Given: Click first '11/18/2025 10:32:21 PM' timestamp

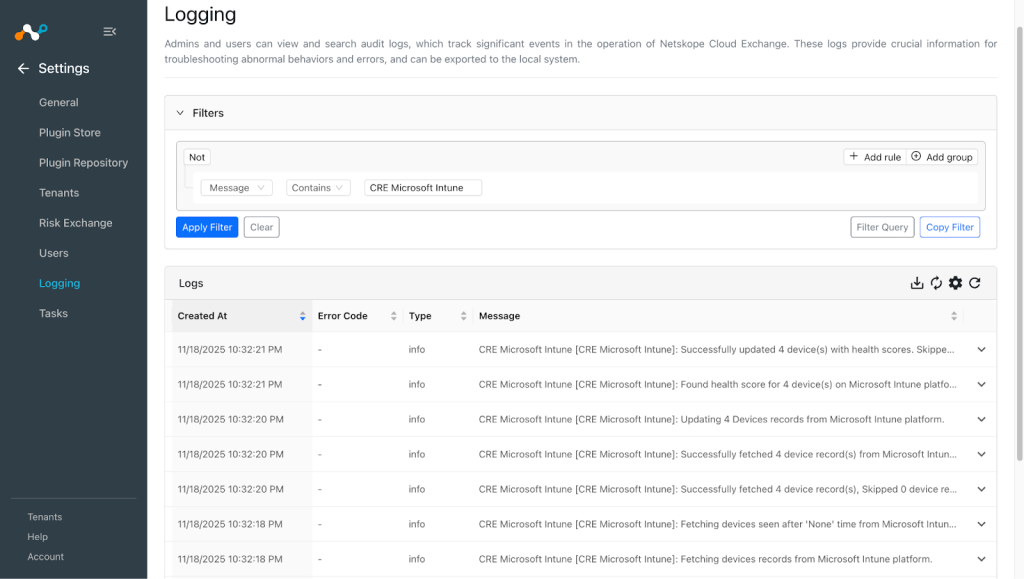Looking at the screenshot, I should pos(230,350).
